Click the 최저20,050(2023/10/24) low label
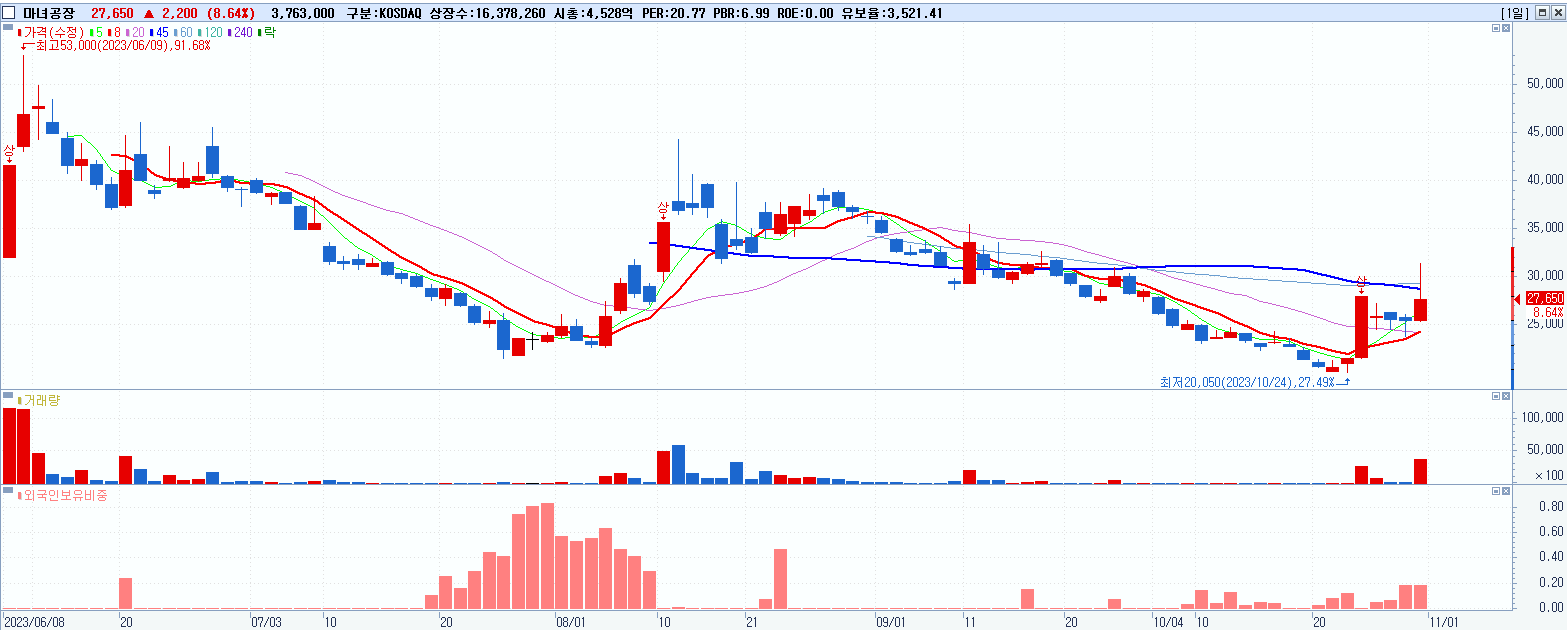1567x630 pixels. pos(1247,382)
